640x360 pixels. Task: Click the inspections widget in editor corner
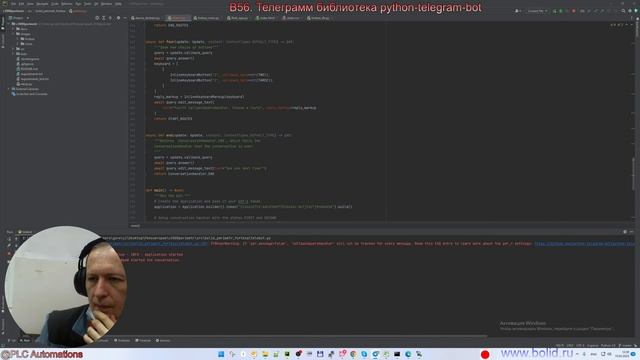617,25
